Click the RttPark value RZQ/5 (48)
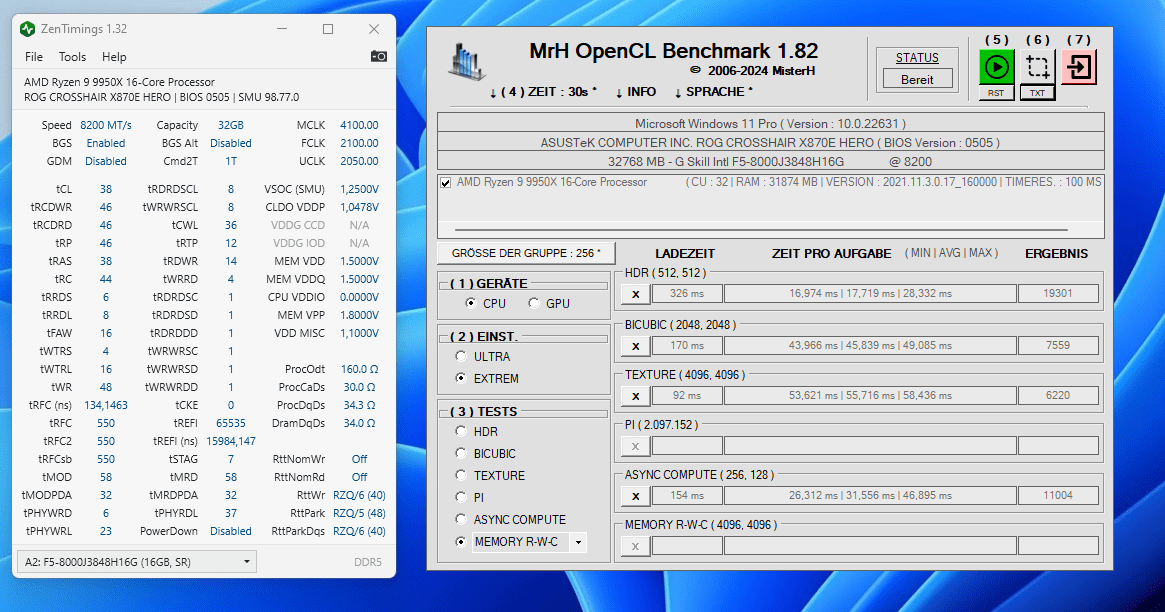Image resolution: width=1165 pixels, height=612 pixels. [359, 513]
